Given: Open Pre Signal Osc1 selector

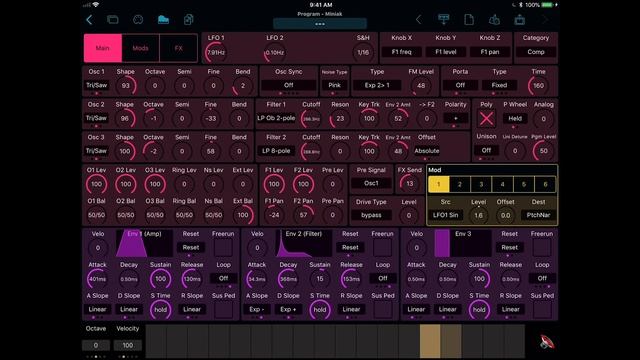Looking at the screenshot, I should 371,183.
